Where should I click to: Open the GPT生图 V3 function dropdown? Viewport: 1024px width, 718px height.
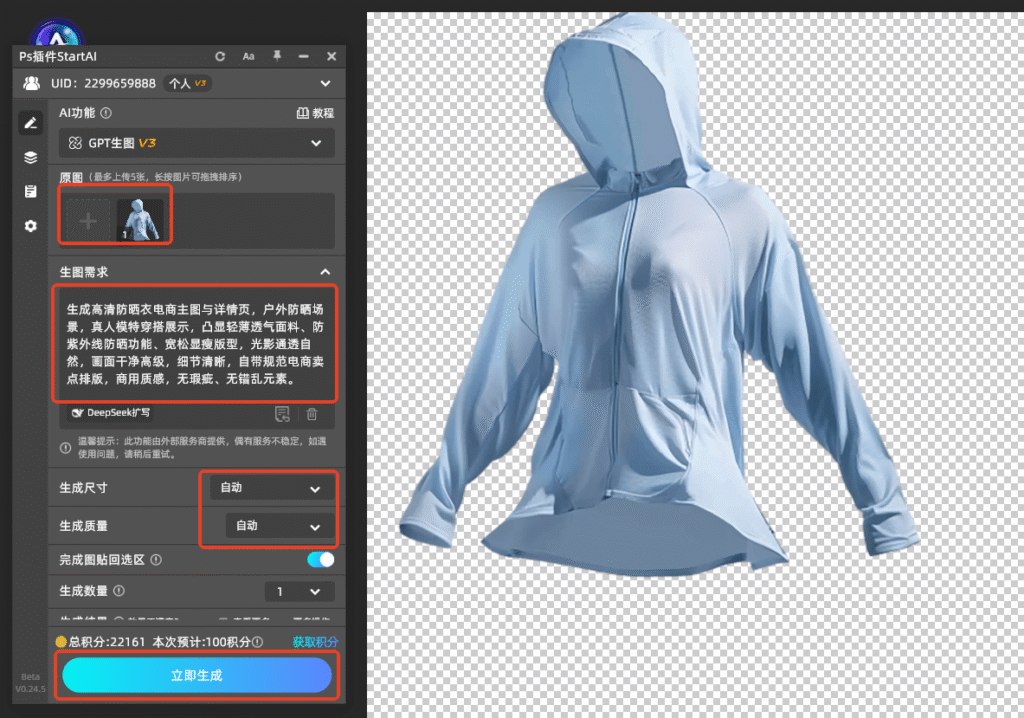pos(197,143)
